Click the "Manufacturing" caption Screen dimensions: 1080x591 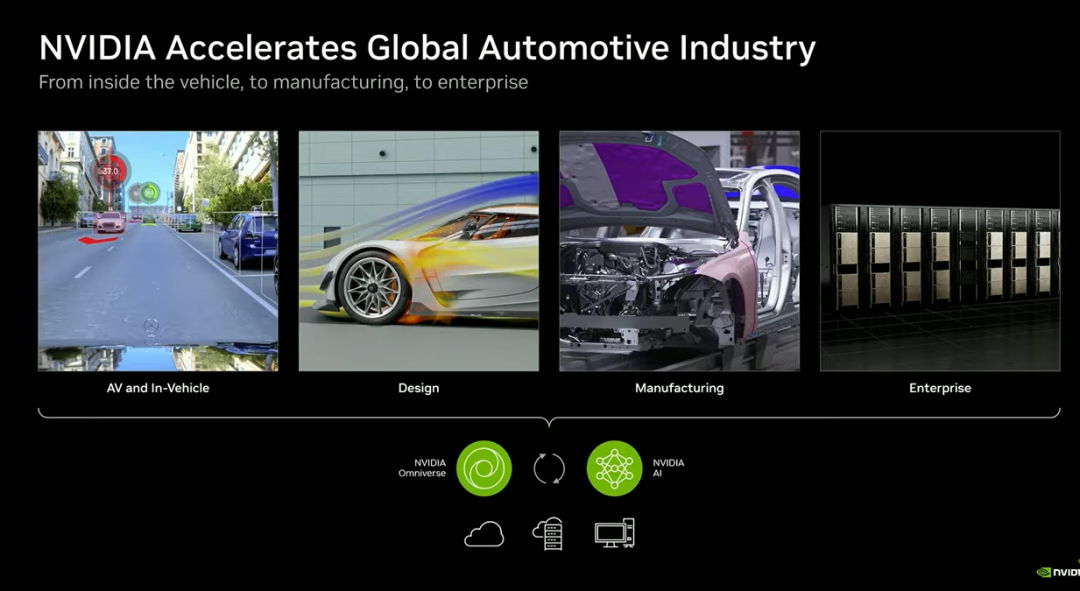coord(679,388)
